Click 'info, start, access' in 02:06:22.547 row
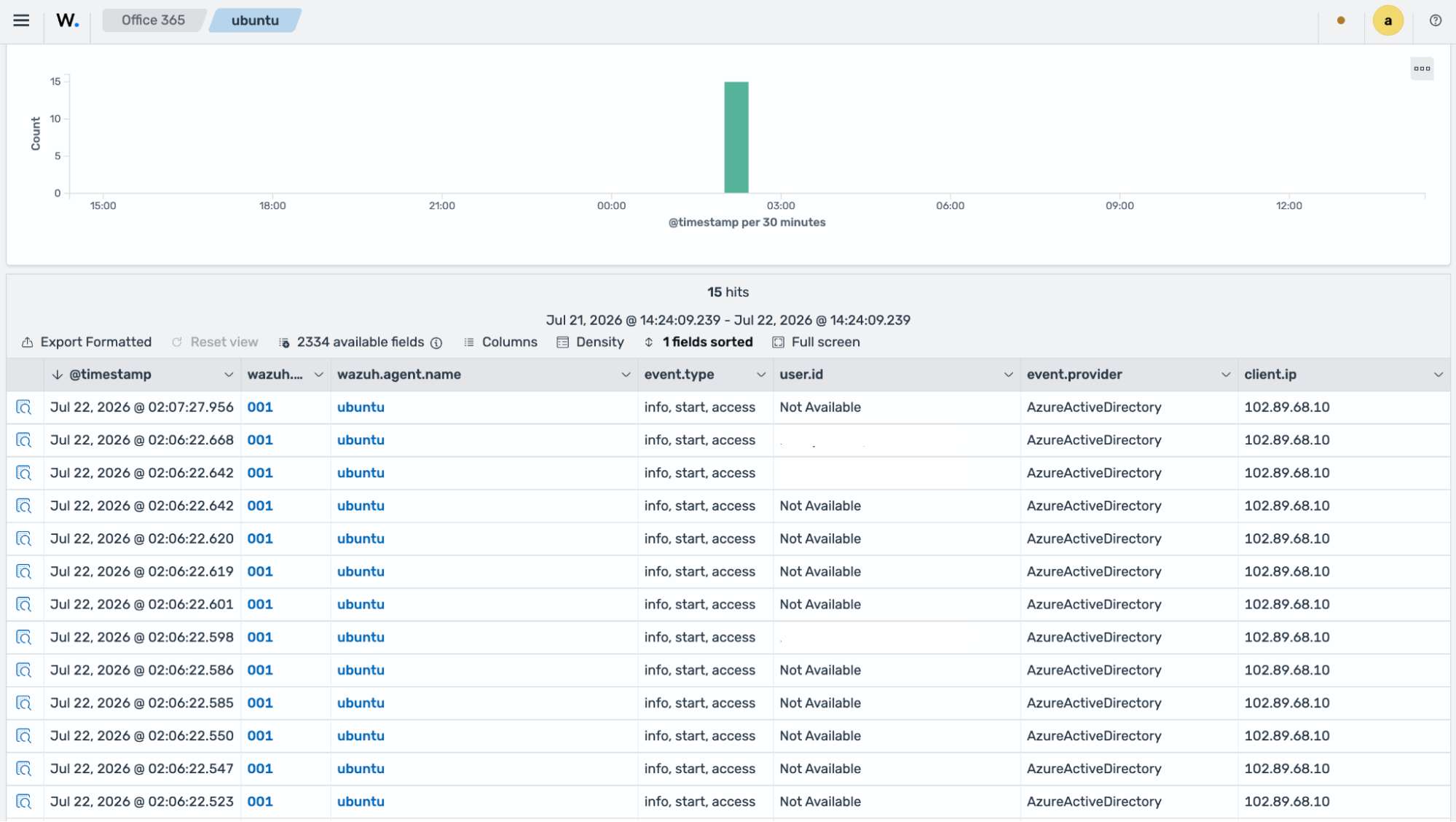Viewport: 1456px width, 822px height. coord(700,769)
